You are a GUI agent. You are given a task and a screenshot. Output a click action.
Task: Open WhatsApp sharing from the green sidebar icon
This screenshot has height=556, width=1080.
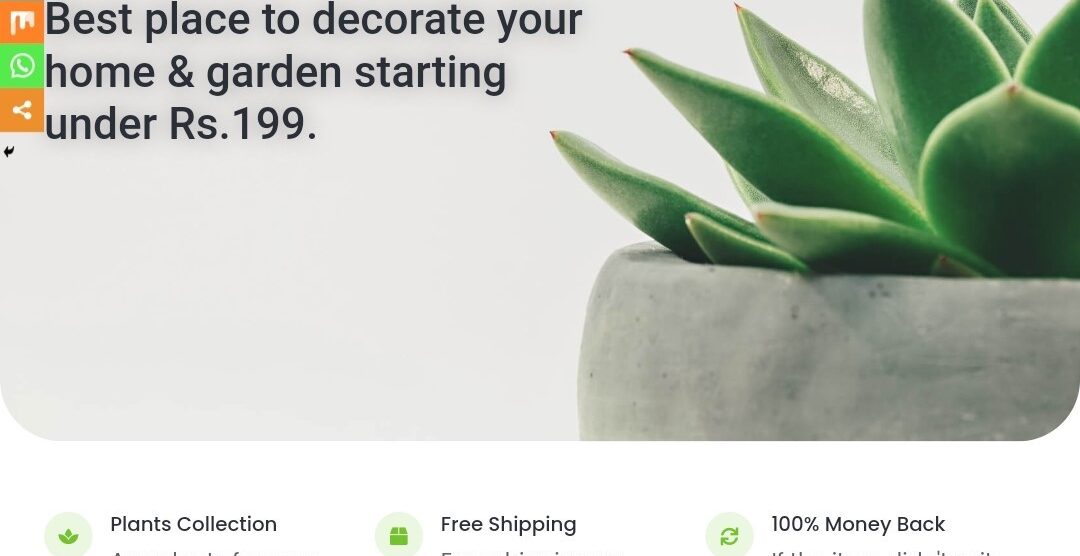tap(22, 65)
